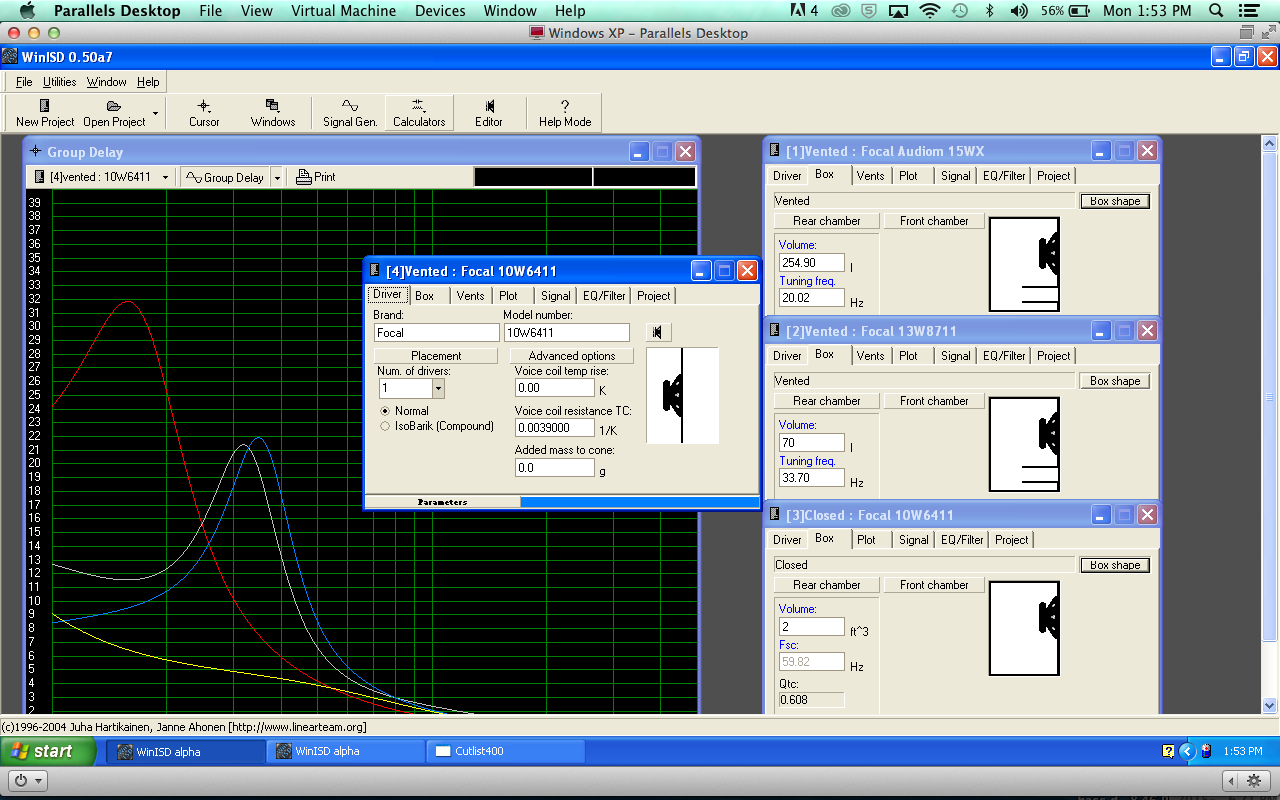Viewport: 1280px width, 800px height.
Task: Click the Wi-Fi status icon
Action: pyautogui.click(x=930, y=11)
